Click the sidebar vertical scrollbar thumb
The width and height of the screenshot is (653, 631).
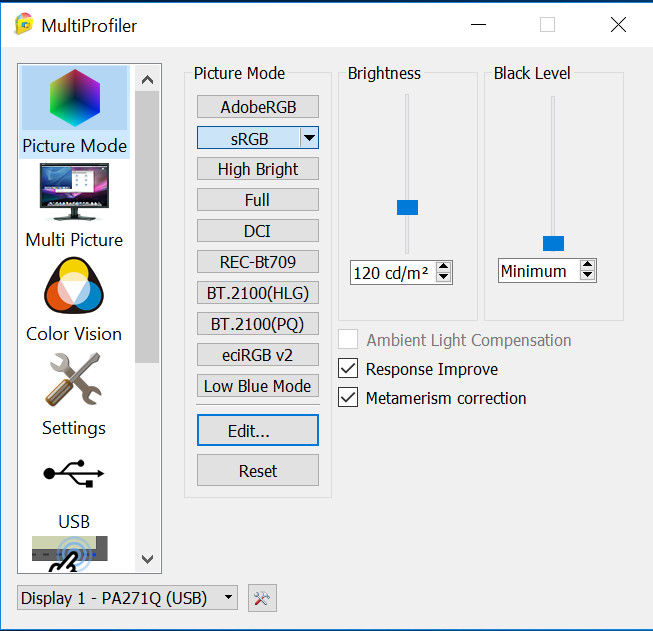coord(147,227)
